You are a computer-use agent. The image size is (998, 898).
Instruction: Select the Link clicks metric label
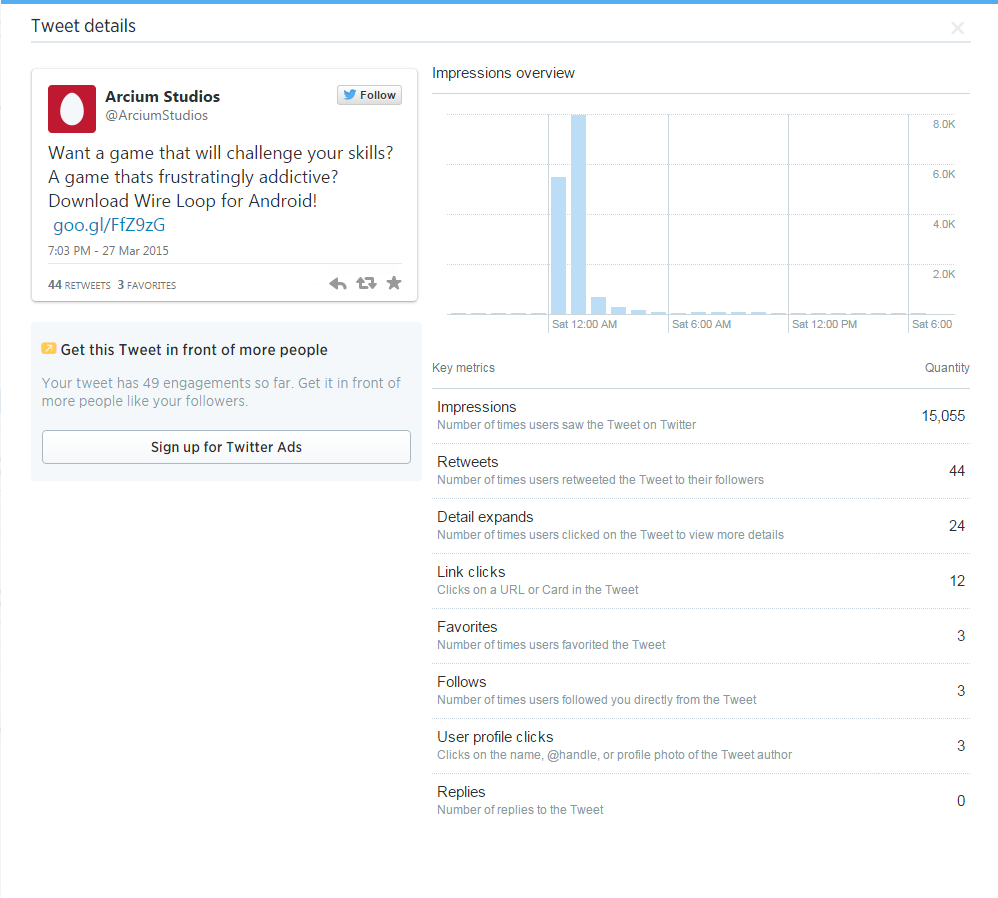pos(471,572)
